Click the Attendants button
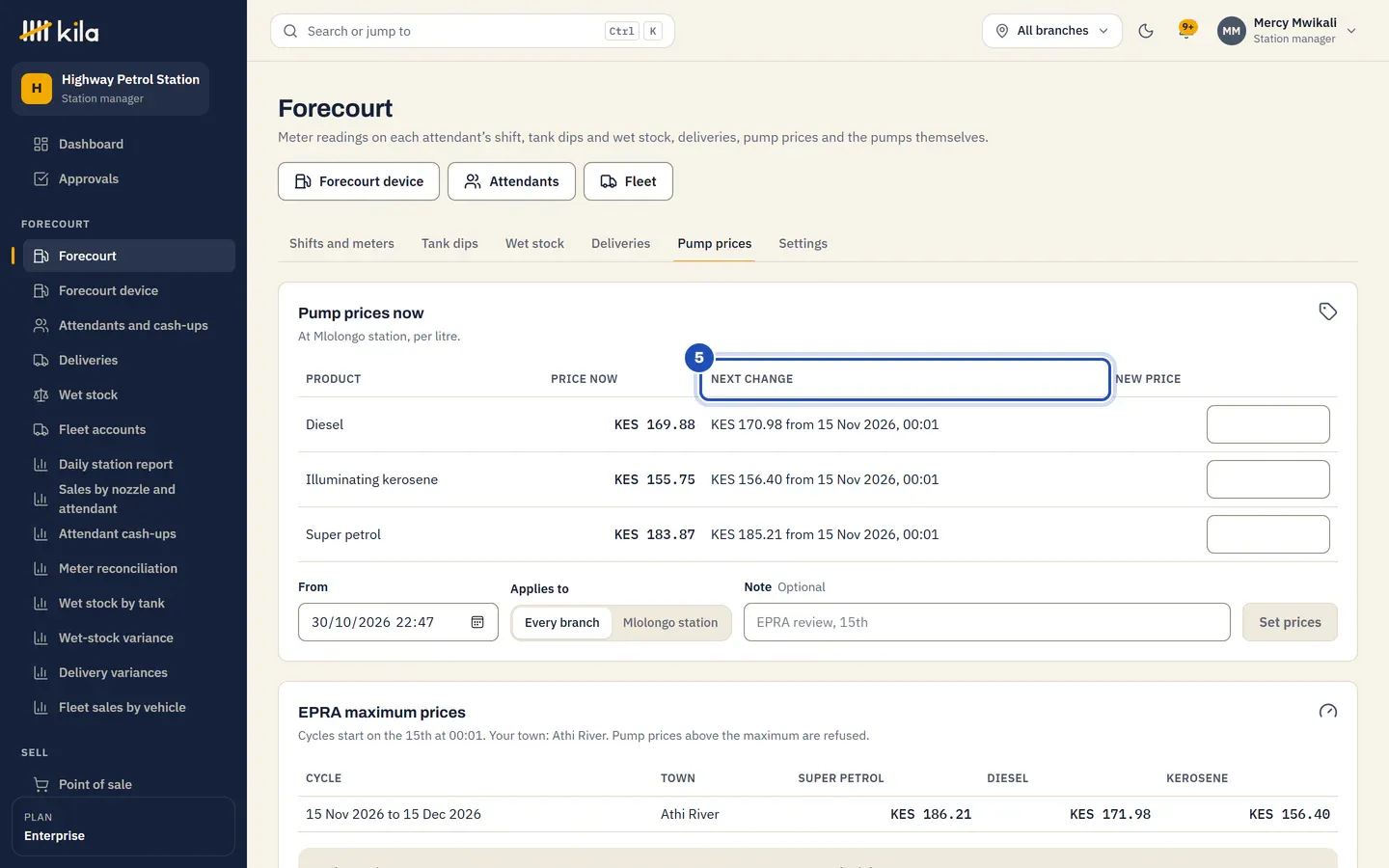 click(x=511, y=181)
